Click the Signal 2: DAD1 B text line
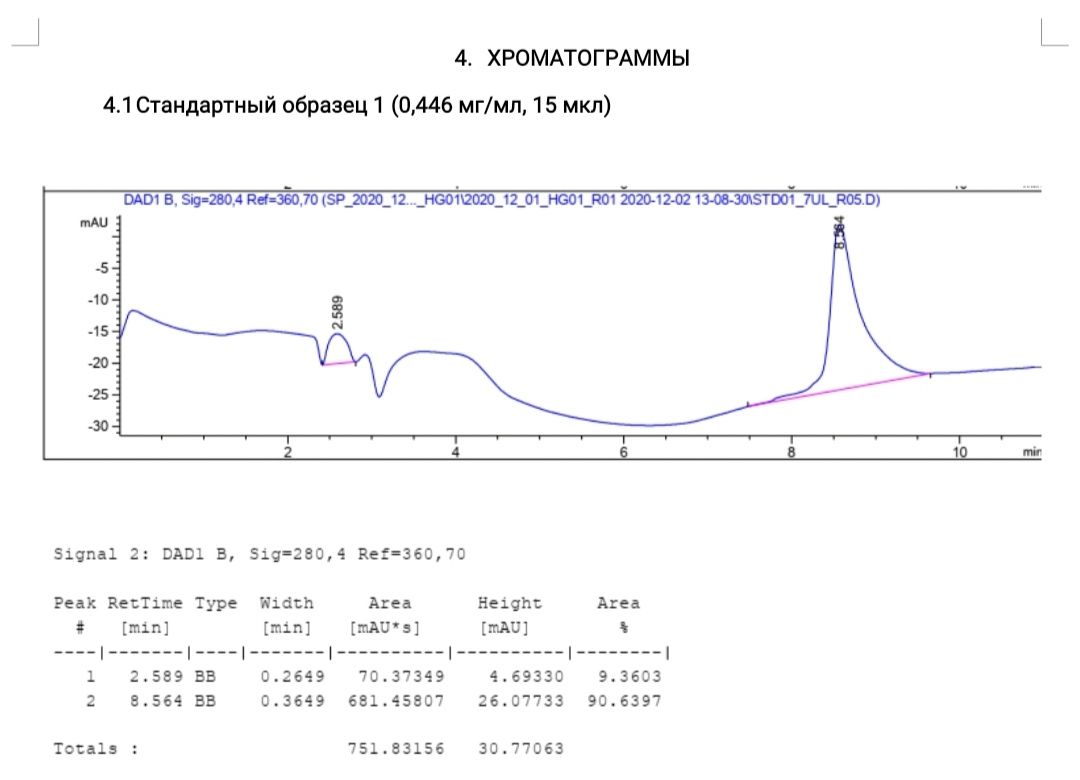 point(259,553)
